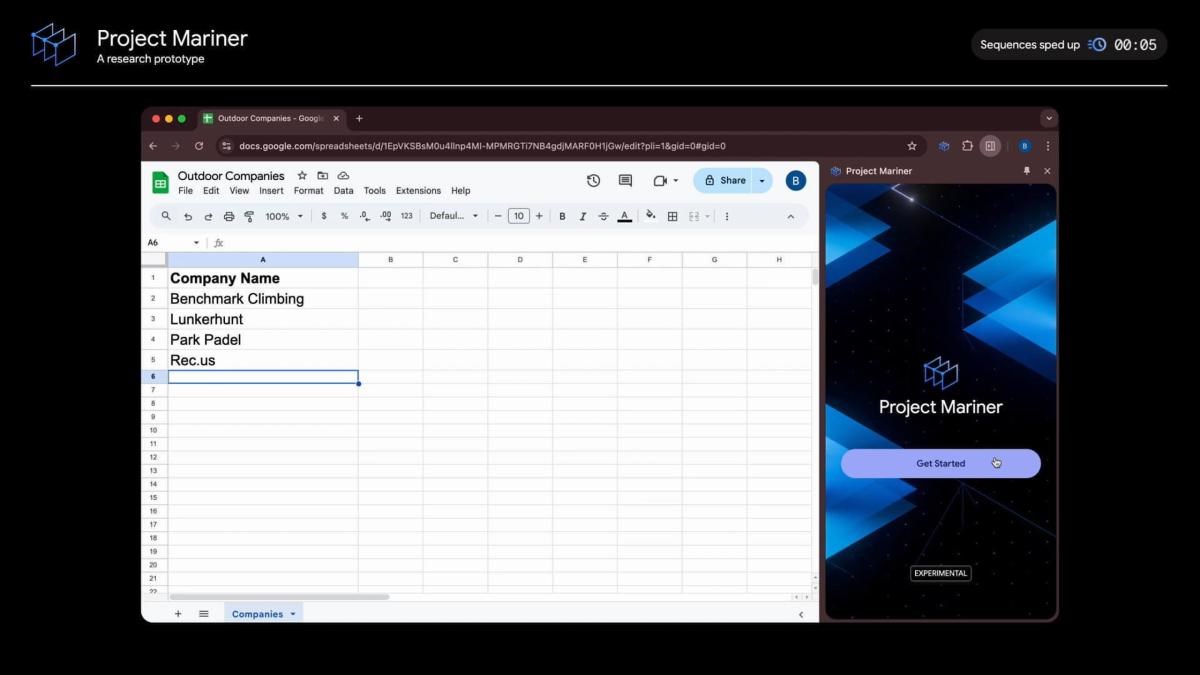The image size is (1200, 675).
Task: Click cell containing Benchmark Climbing
Action: point(262,299)
